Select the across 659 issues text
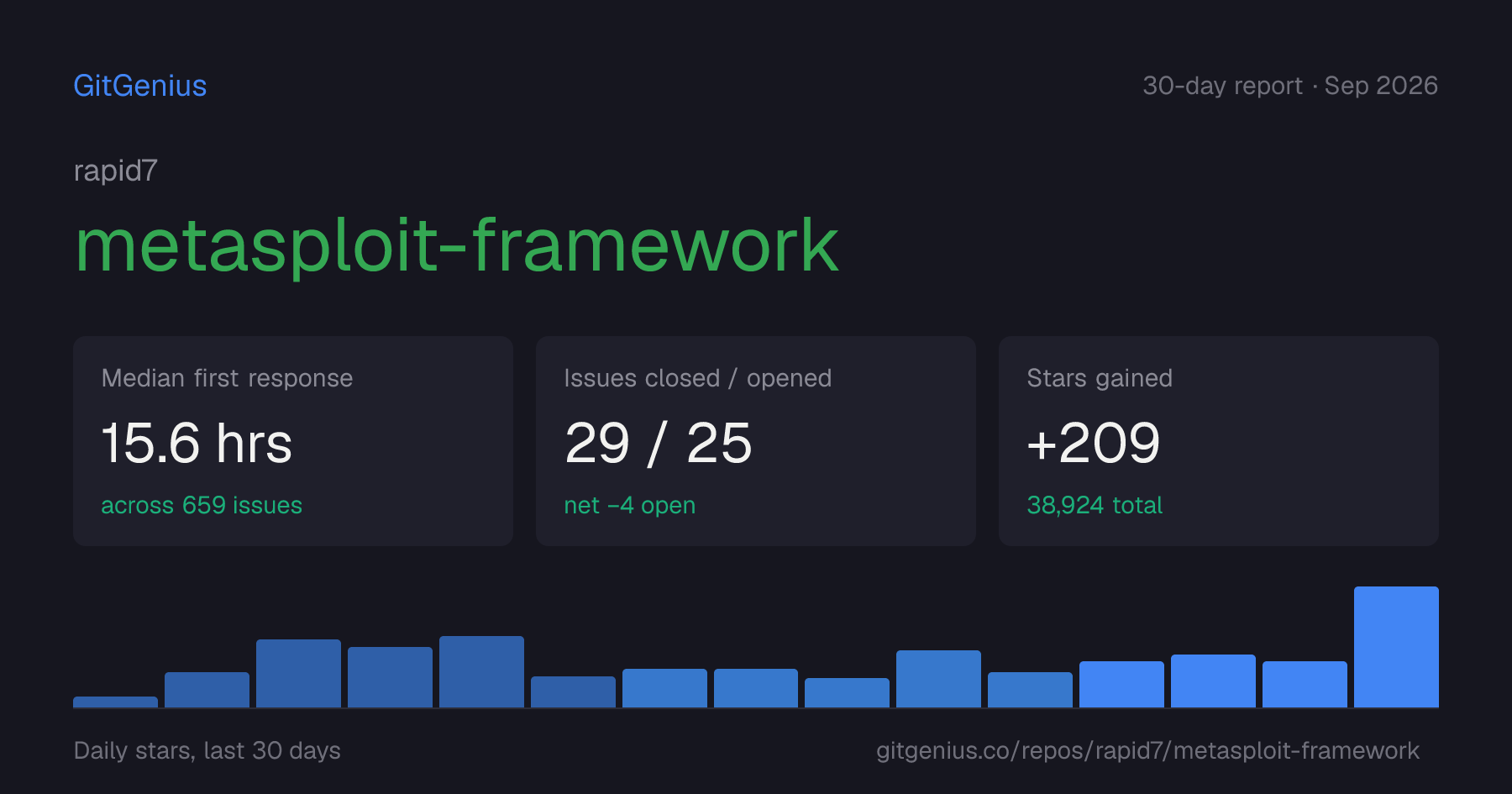The height and width of the screenshot is (794, 1512). (x=202, y=505)
